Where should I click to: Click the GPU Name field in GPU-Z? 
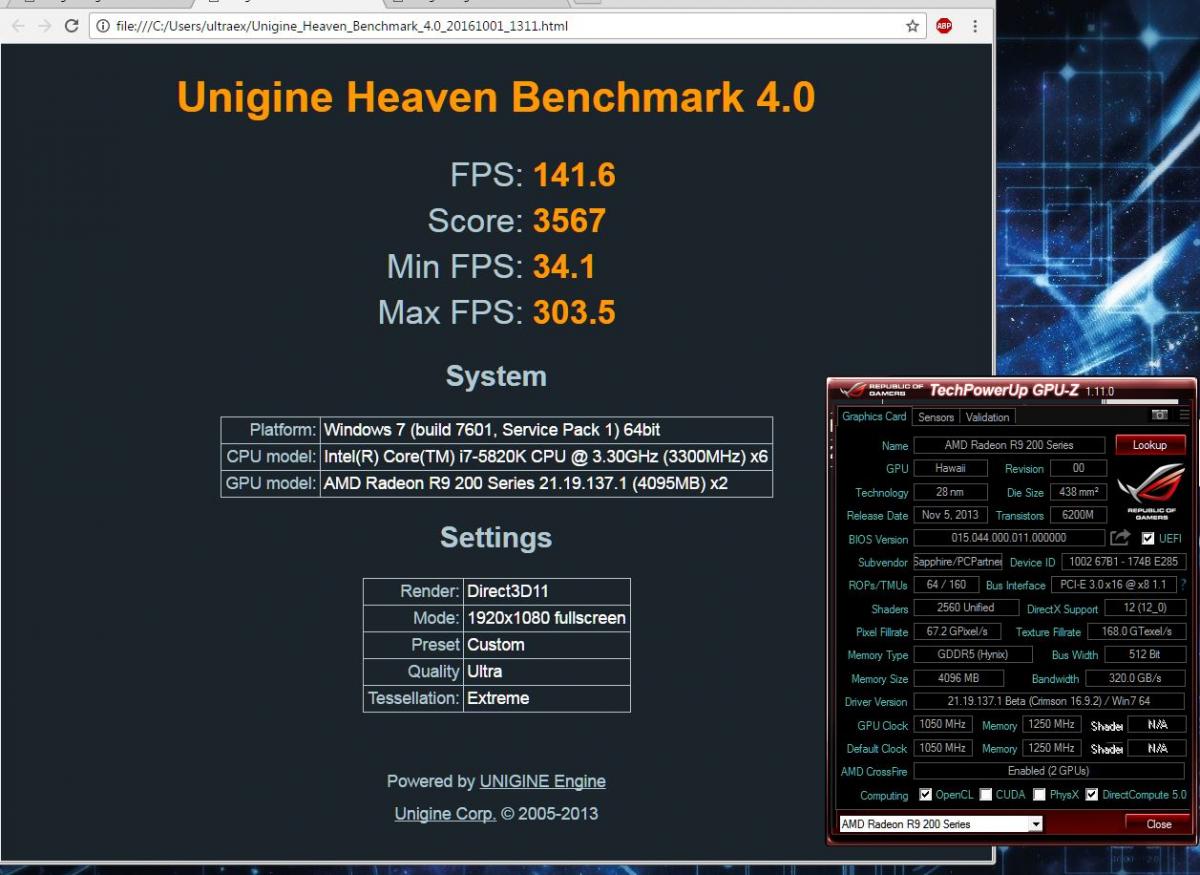click(1009, 445)
